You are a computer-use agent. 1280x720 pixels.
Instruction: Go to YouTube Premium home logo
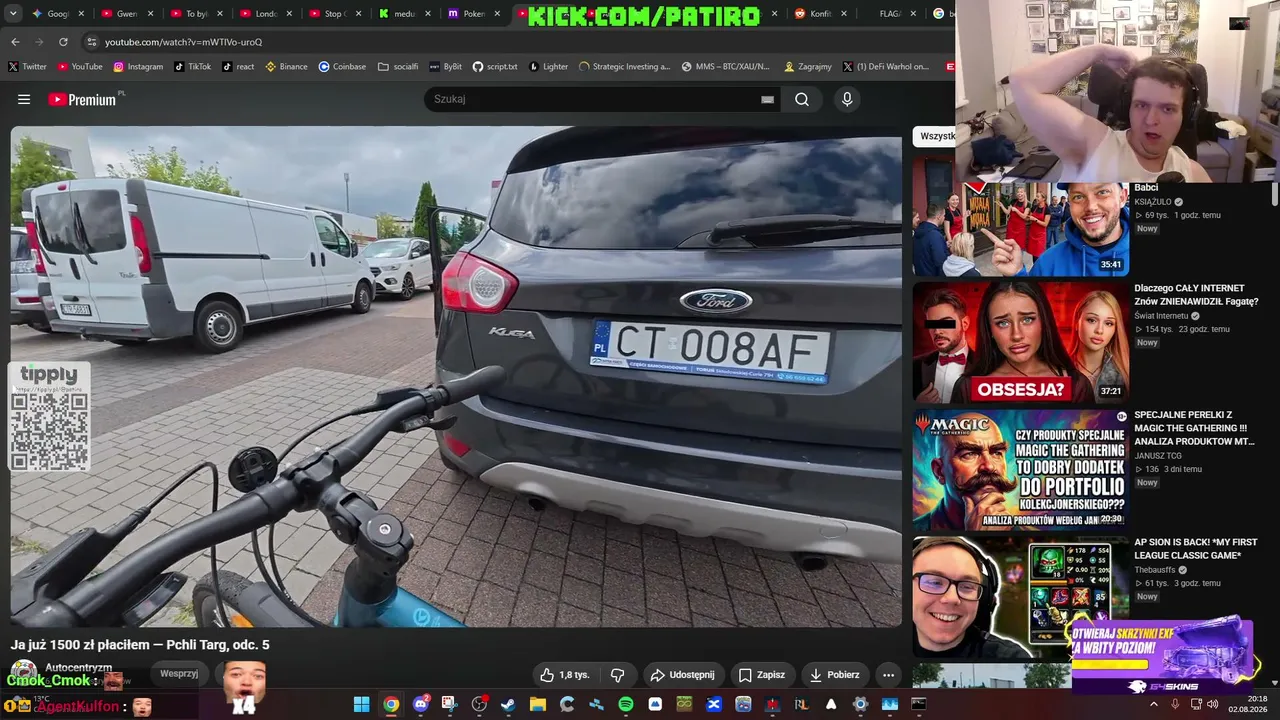click(82, 99)
